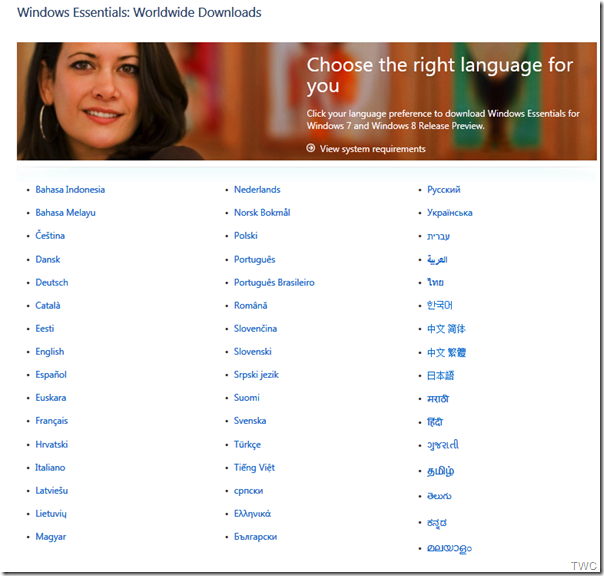Click the Kannada ಕನ್ನಡ link
Screen dimensions: 604x576
coord(437,523)
